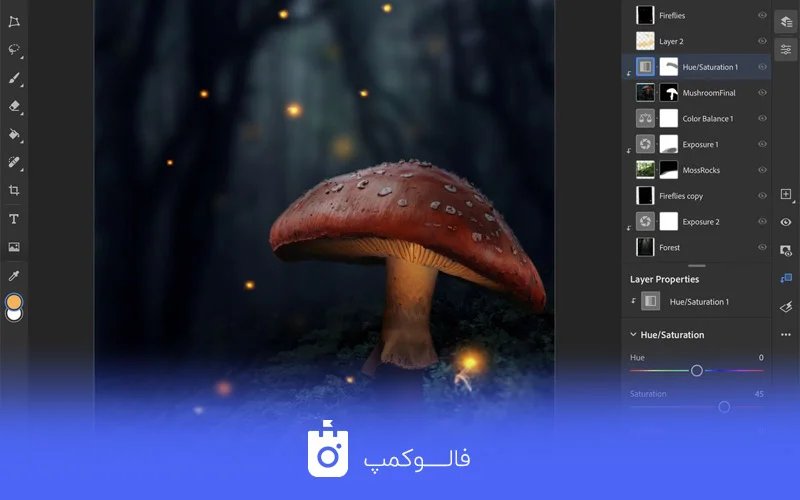The width and height of the screenshot is (800, 500).
Task: Click the "Exposure 1" layer name
Action: pyautogui.click(x=700, y=144)
